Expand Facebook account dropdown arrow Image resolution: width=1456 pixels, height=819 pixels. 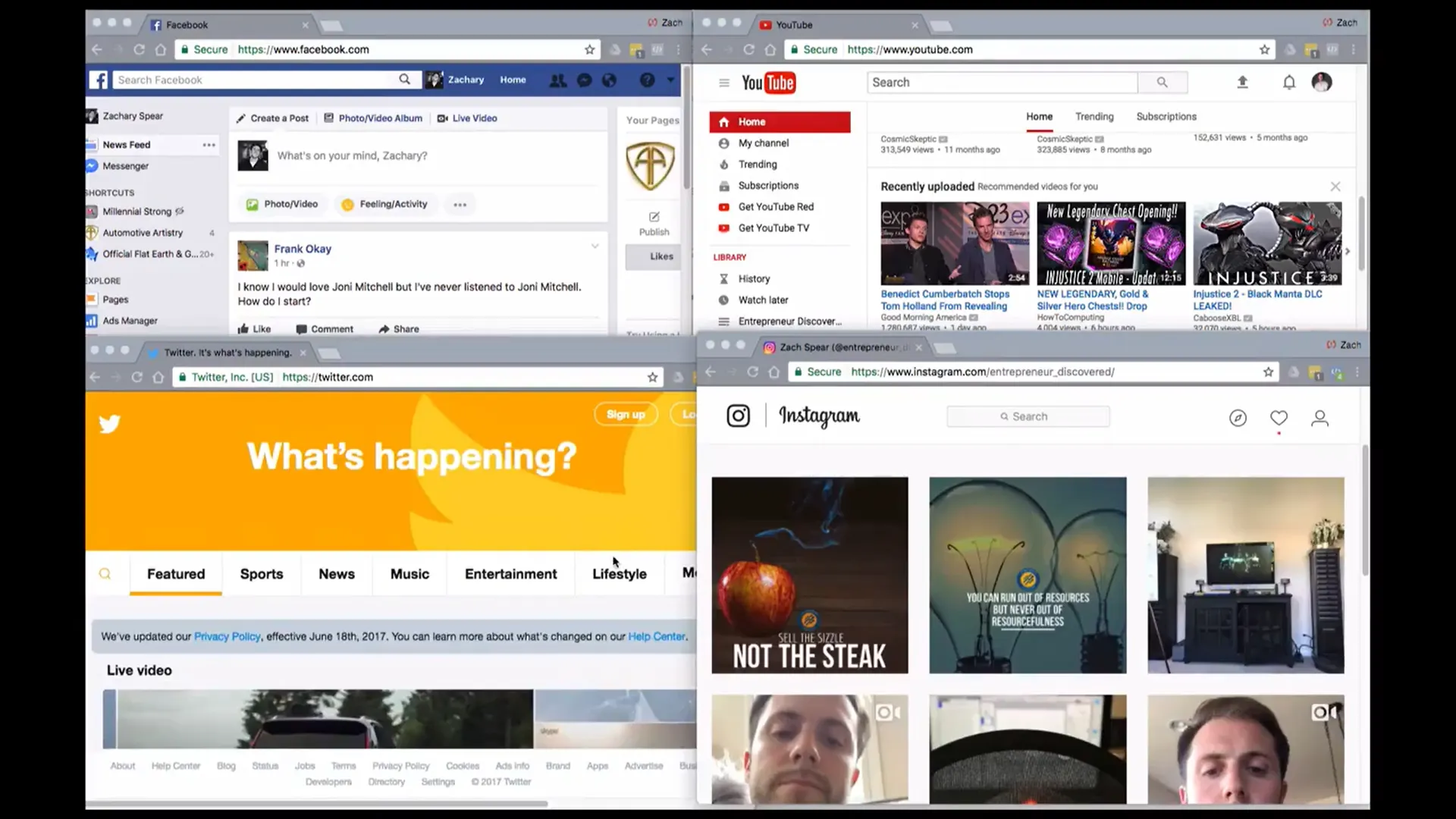(670, 80)
